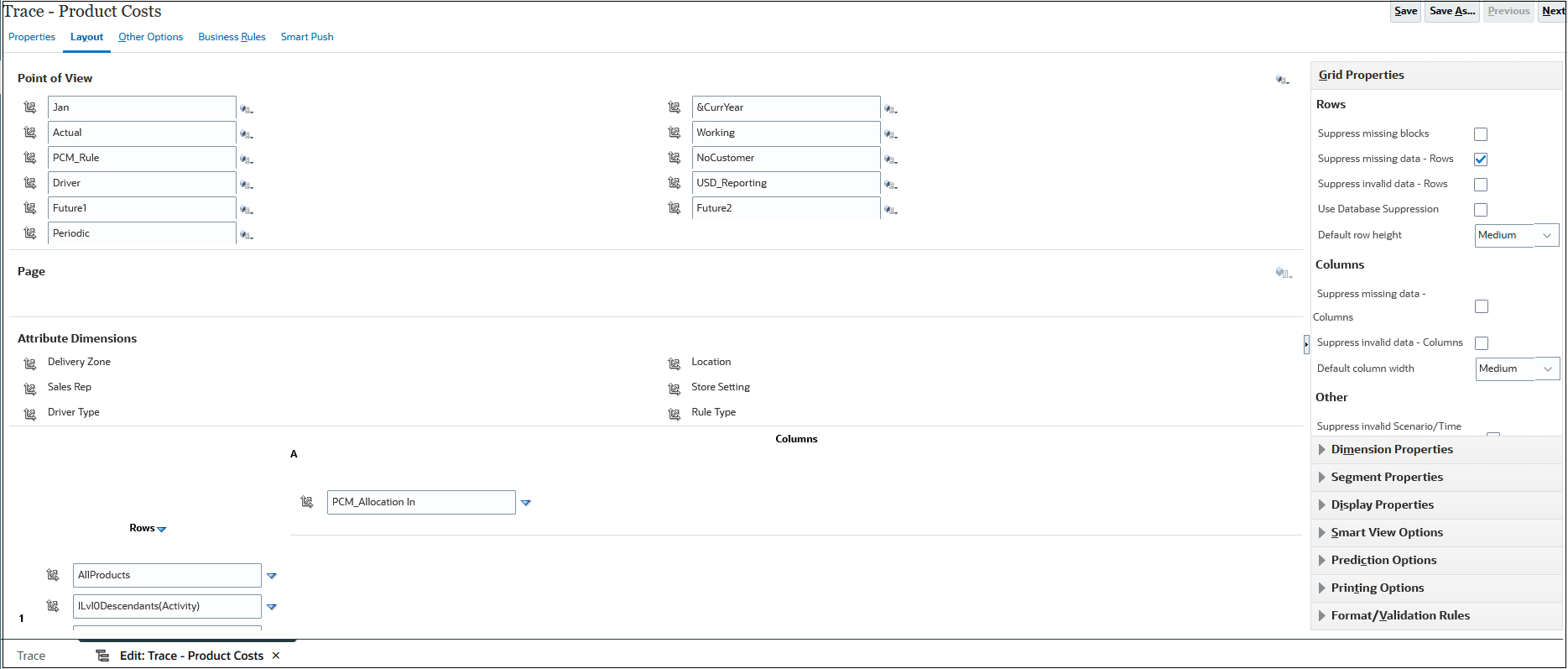
Task: Open the dropdown arrow beside AllProducts
Action: 271,576
